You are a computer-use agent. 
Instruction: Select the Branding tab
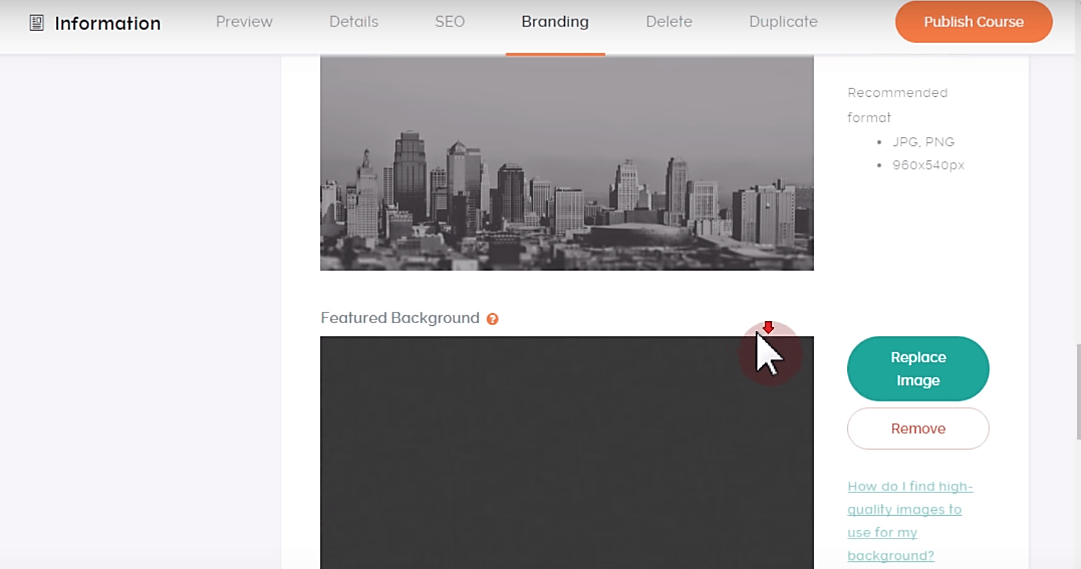point(555,22)
